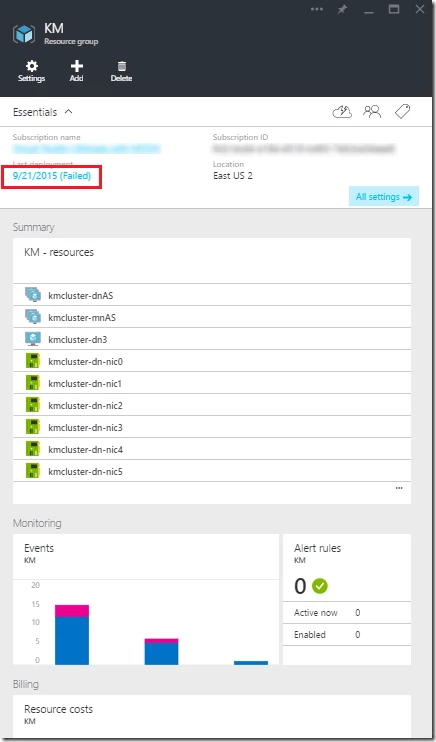Click the All settings button

pos(384,196)
